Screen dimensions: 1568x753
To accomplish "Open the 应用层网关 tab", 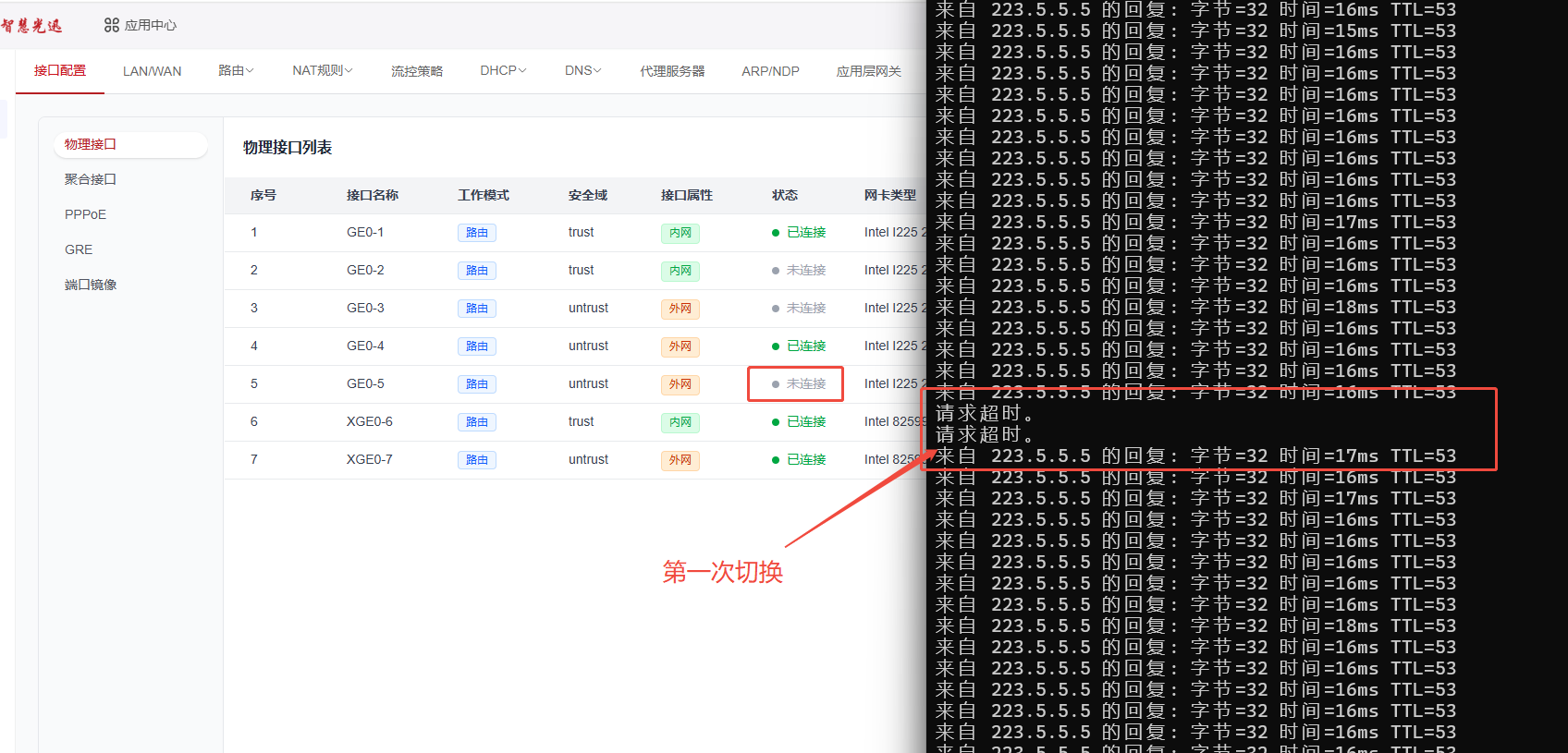I will click(x=869, y=71).
